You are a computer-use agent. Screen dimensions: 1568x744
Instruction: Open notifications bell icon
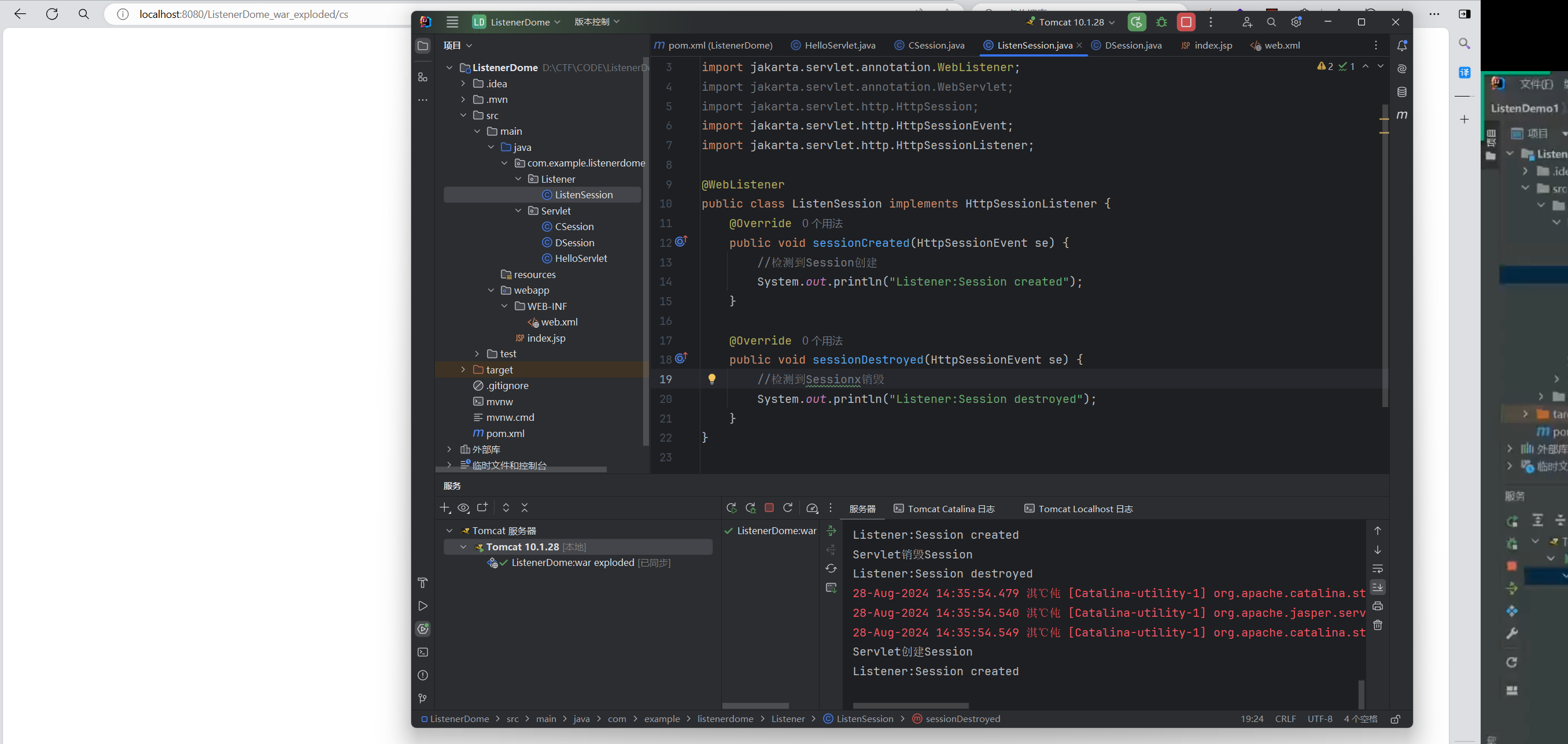click(1402, 46)
